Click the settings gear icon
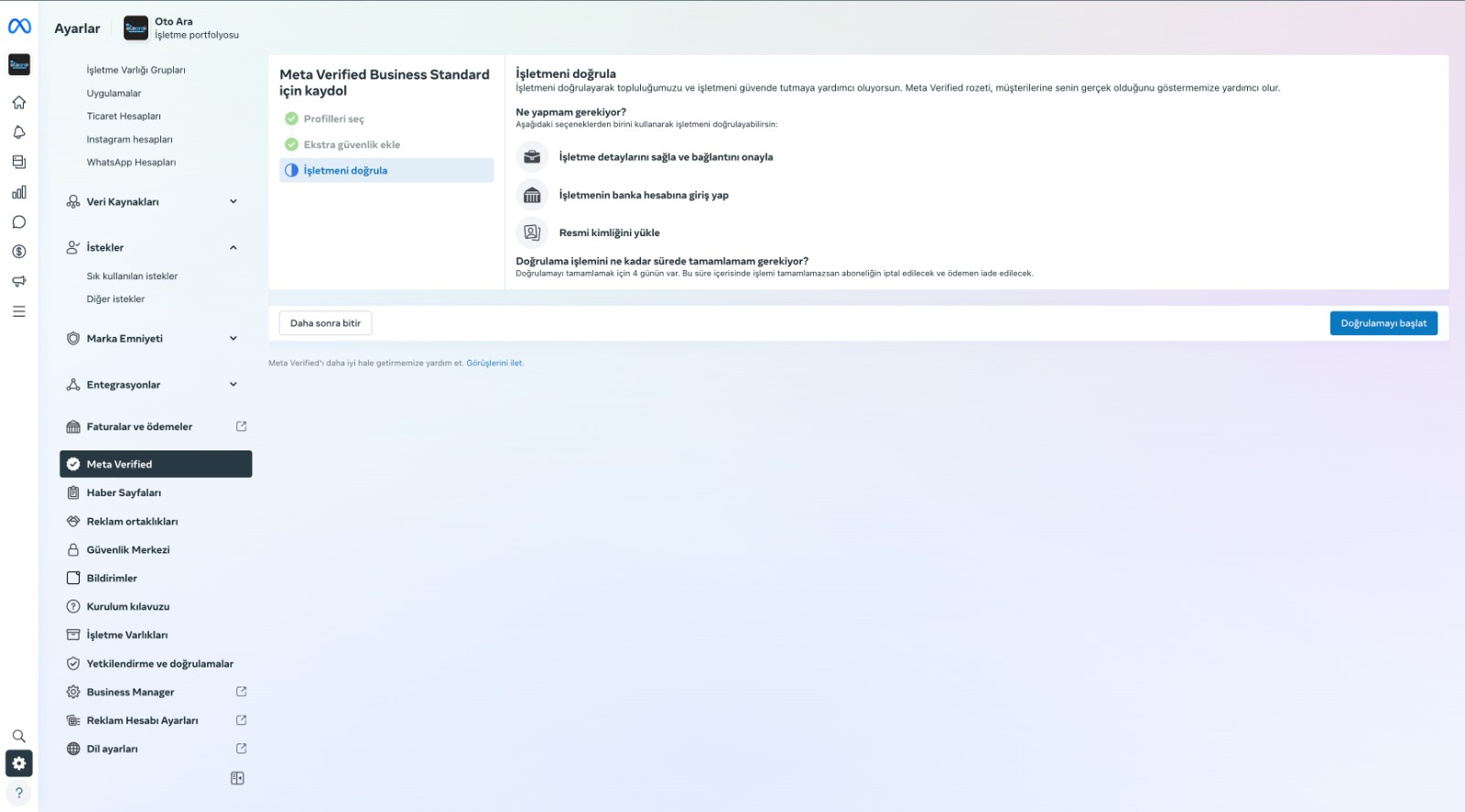 tap(19, 763)
